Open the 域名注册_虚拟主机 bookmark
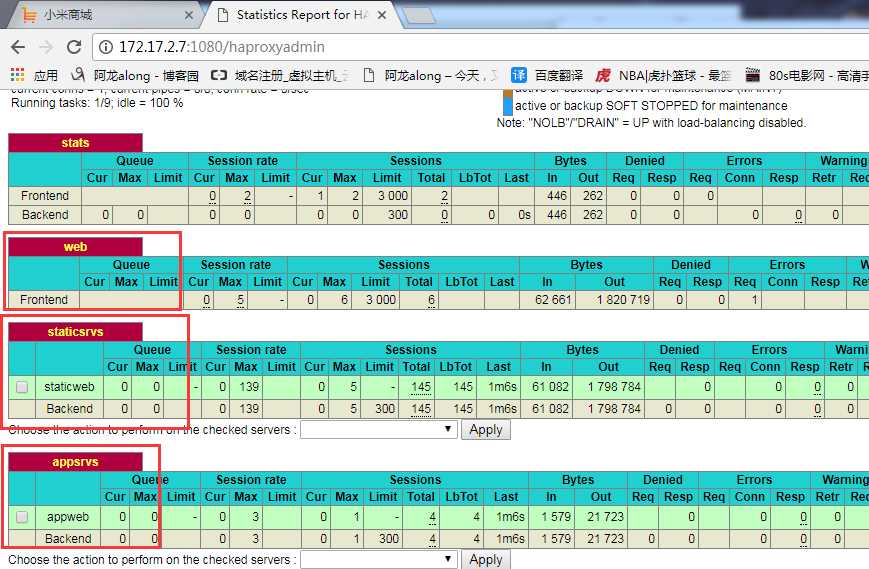This screenshot has height=569, width=869. (x=280, y=75)
